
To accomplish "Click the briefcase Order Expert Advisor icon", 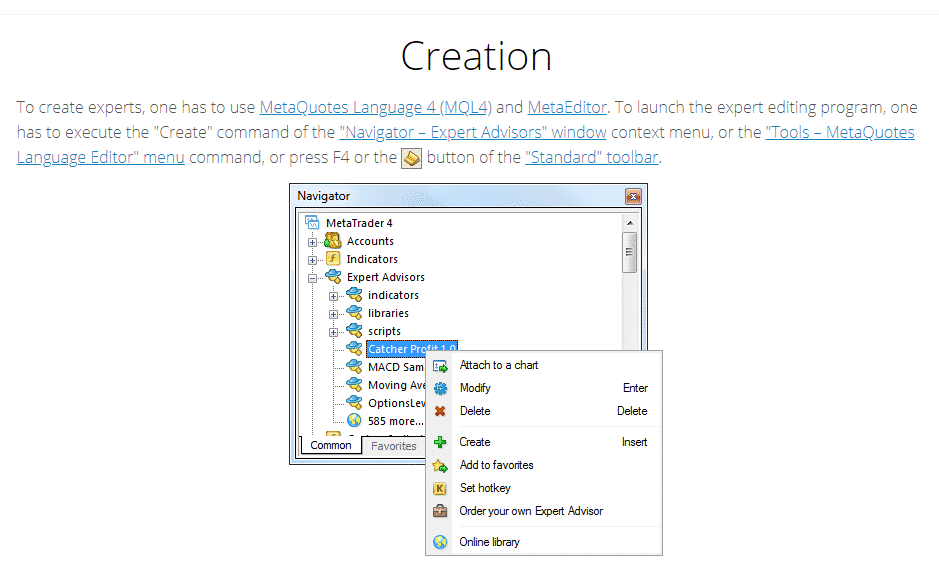I will [440, 511].
